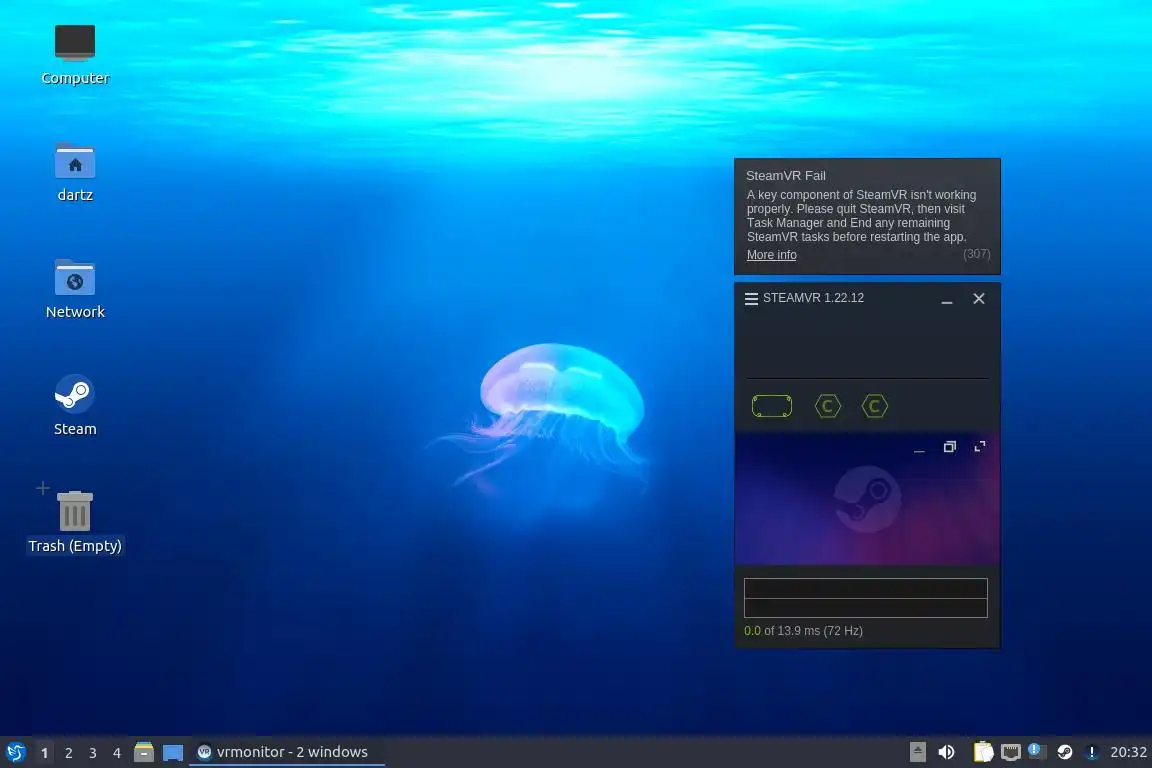Switch to workspace 1
The height and width of the screenshot is (768, 1152).
coord(44,753)
